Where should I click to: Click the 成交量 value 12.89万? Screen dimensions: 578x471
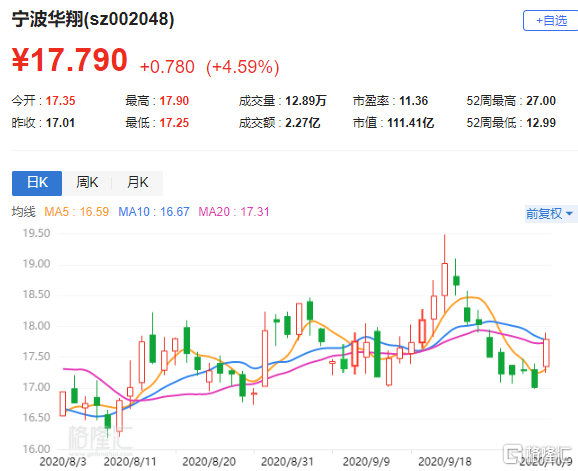306,101
